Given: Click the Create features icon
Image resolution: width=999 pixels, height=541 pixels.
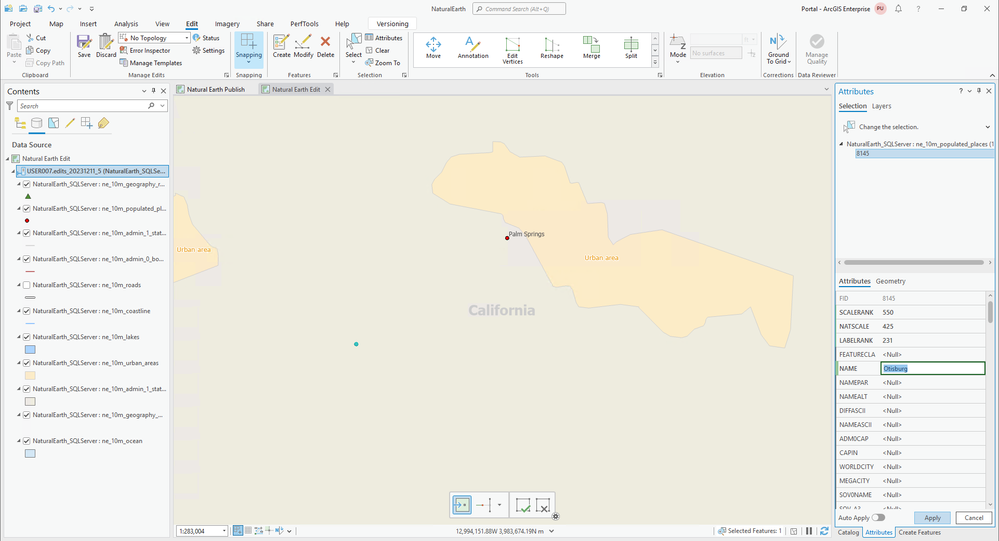Looking at the screenshot, I should coord(281,46).
